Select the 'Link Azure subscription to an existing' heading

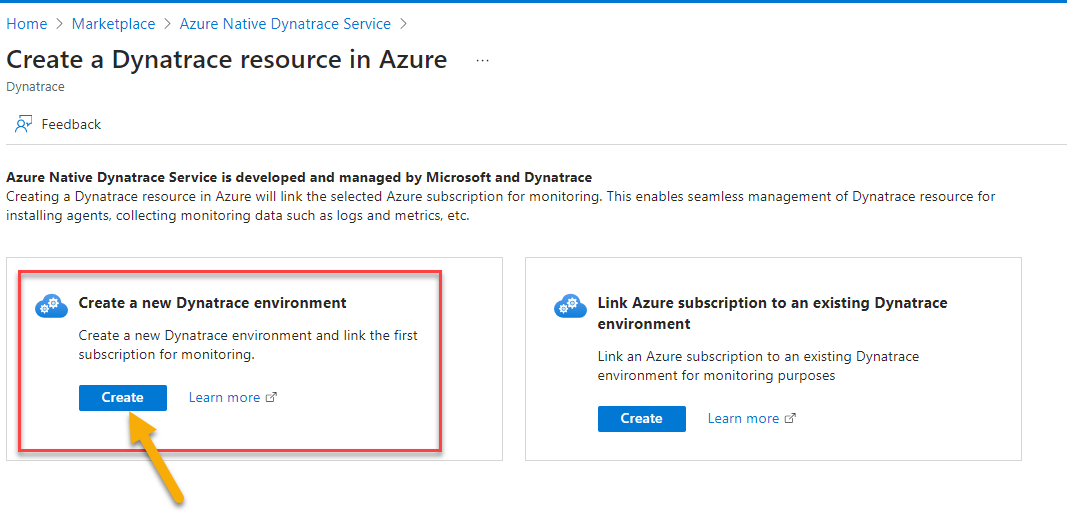[x=772, y=302]
